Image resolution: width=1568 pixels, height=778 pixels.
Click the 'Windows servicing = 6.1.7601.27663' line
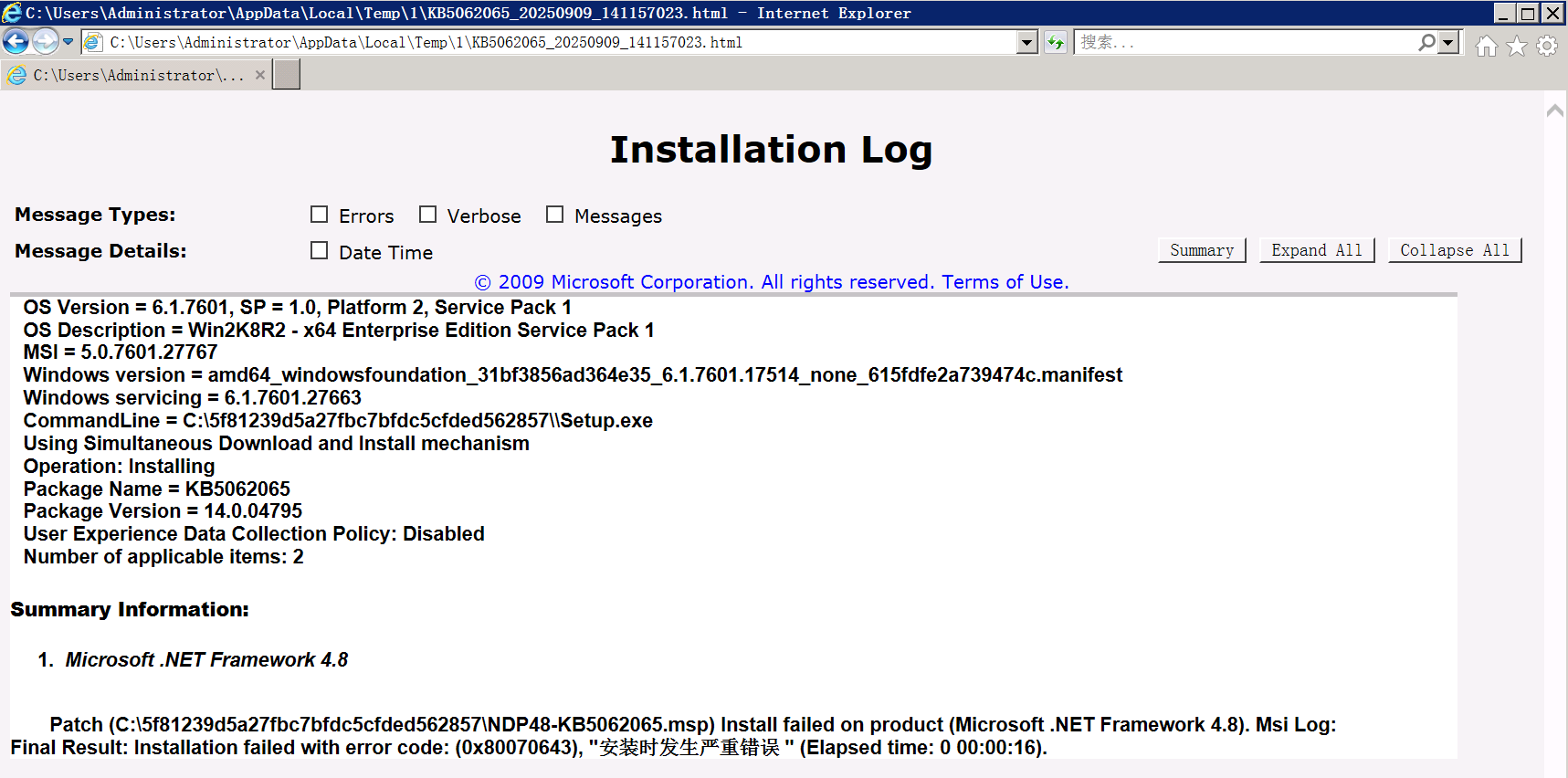tap(193, 398)
